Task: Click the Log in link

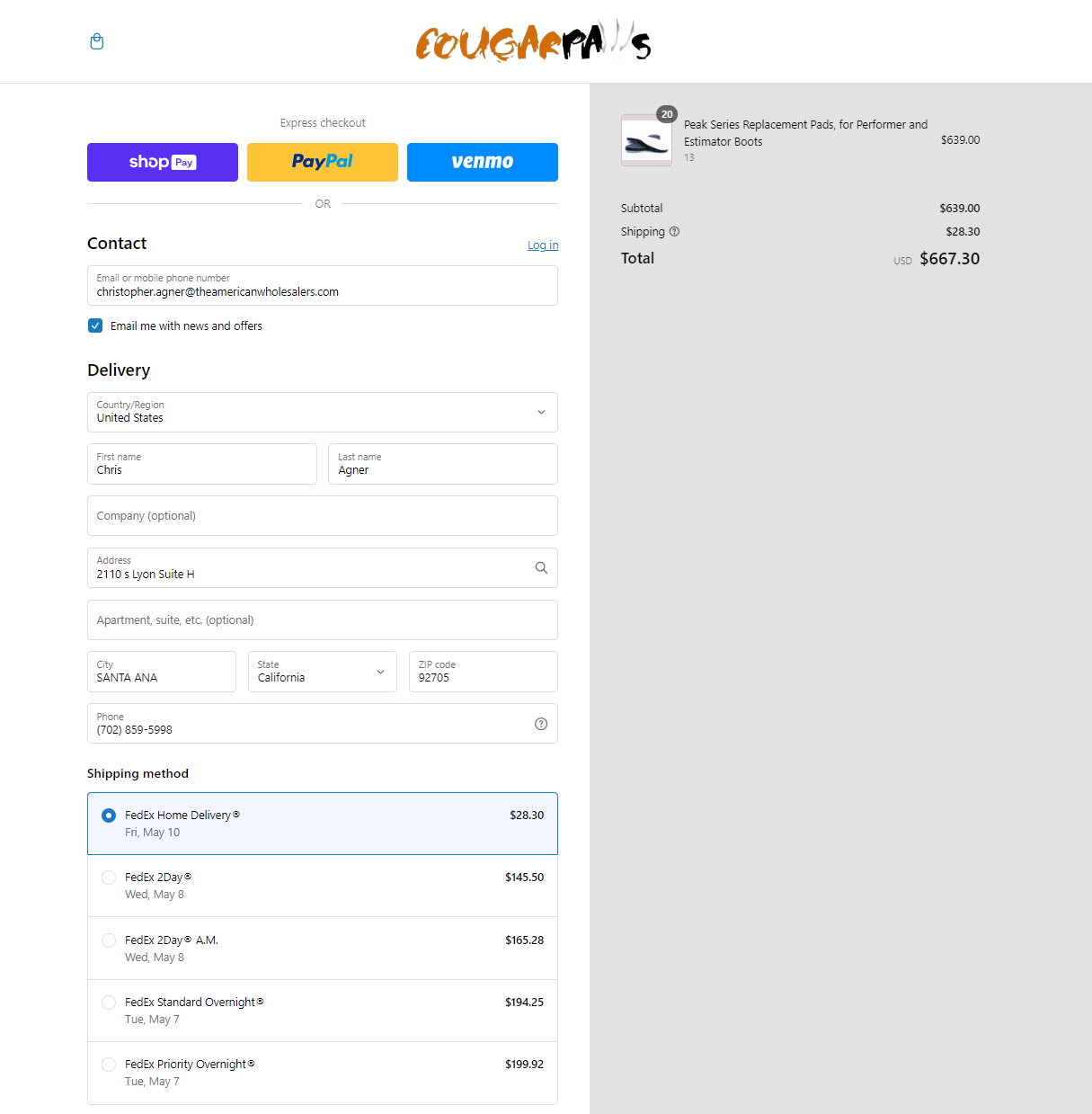Action: (543, 245)
